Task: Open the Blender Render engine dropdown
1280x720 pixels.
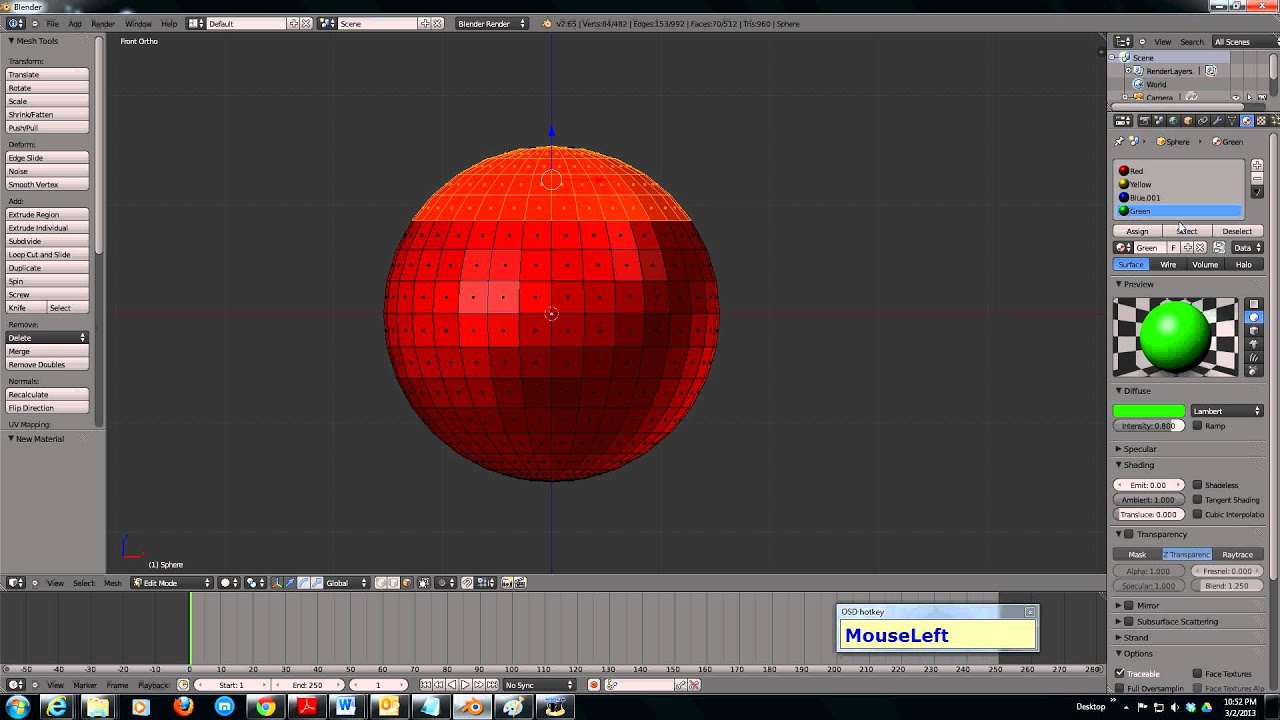Action: [490, 23]
